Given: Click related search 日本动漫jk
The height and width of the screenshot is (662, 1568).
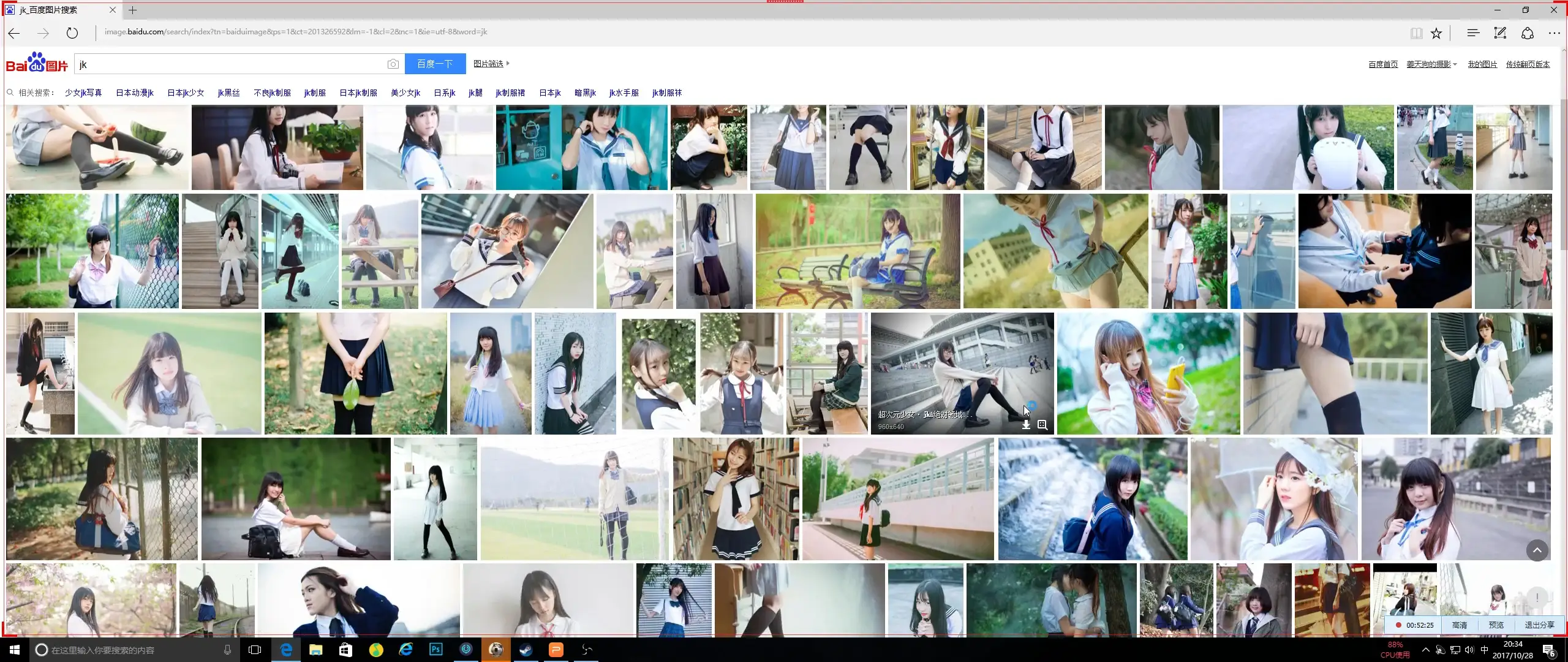Looking at the screenshot, I should coord(135,93).
